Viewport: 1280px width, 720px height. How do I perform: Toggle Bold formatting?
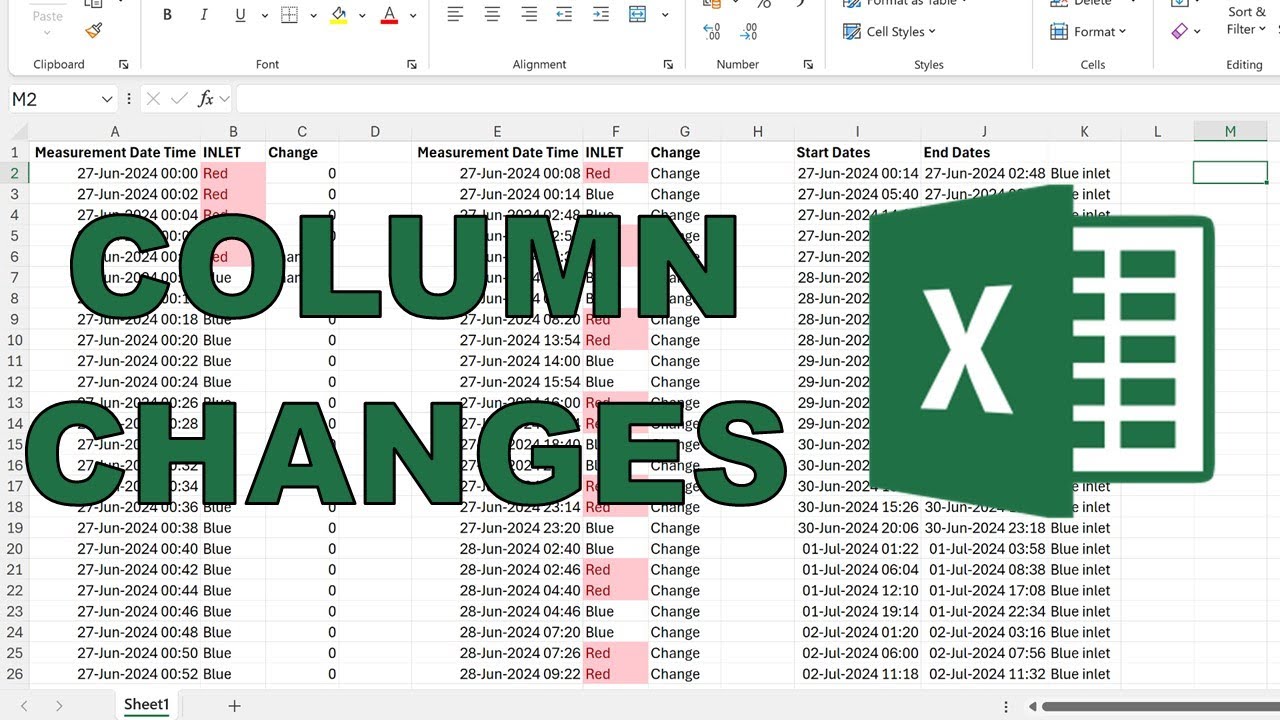167,15
